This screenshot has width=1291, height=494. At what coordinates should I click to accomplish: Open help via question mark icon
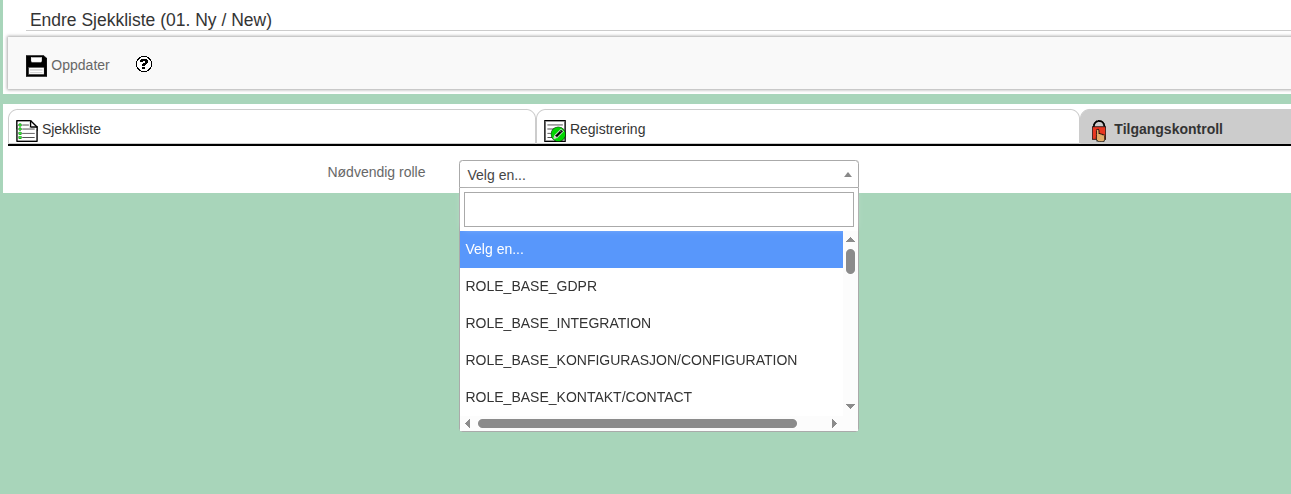(x=144, y=64)
